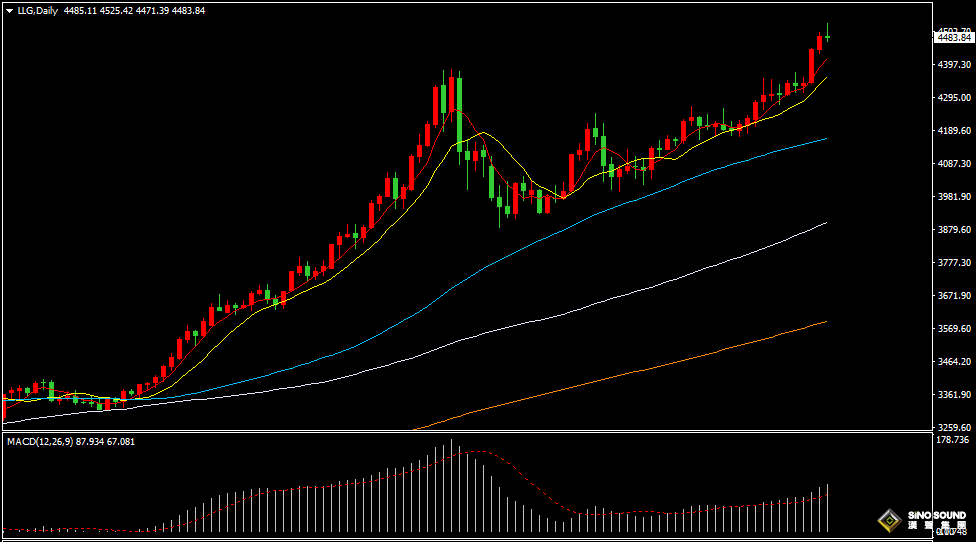Image resolution: width=976 pixels, height=542 pixels.
Task: Click the 3777.30 price axis label
Action: (x=951, y=263)
